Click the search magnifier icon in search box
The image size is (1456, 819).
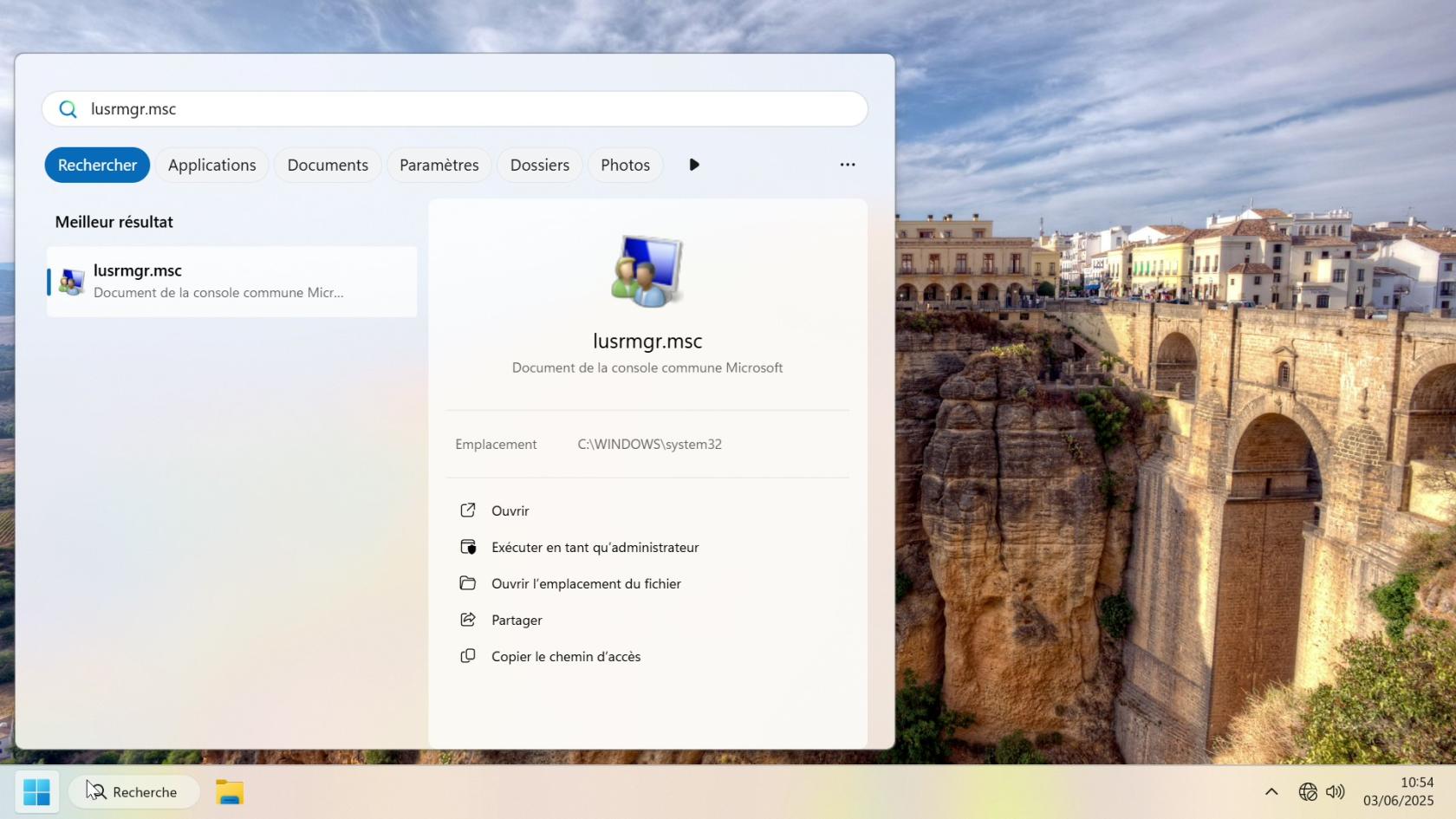tap(68, 109)
